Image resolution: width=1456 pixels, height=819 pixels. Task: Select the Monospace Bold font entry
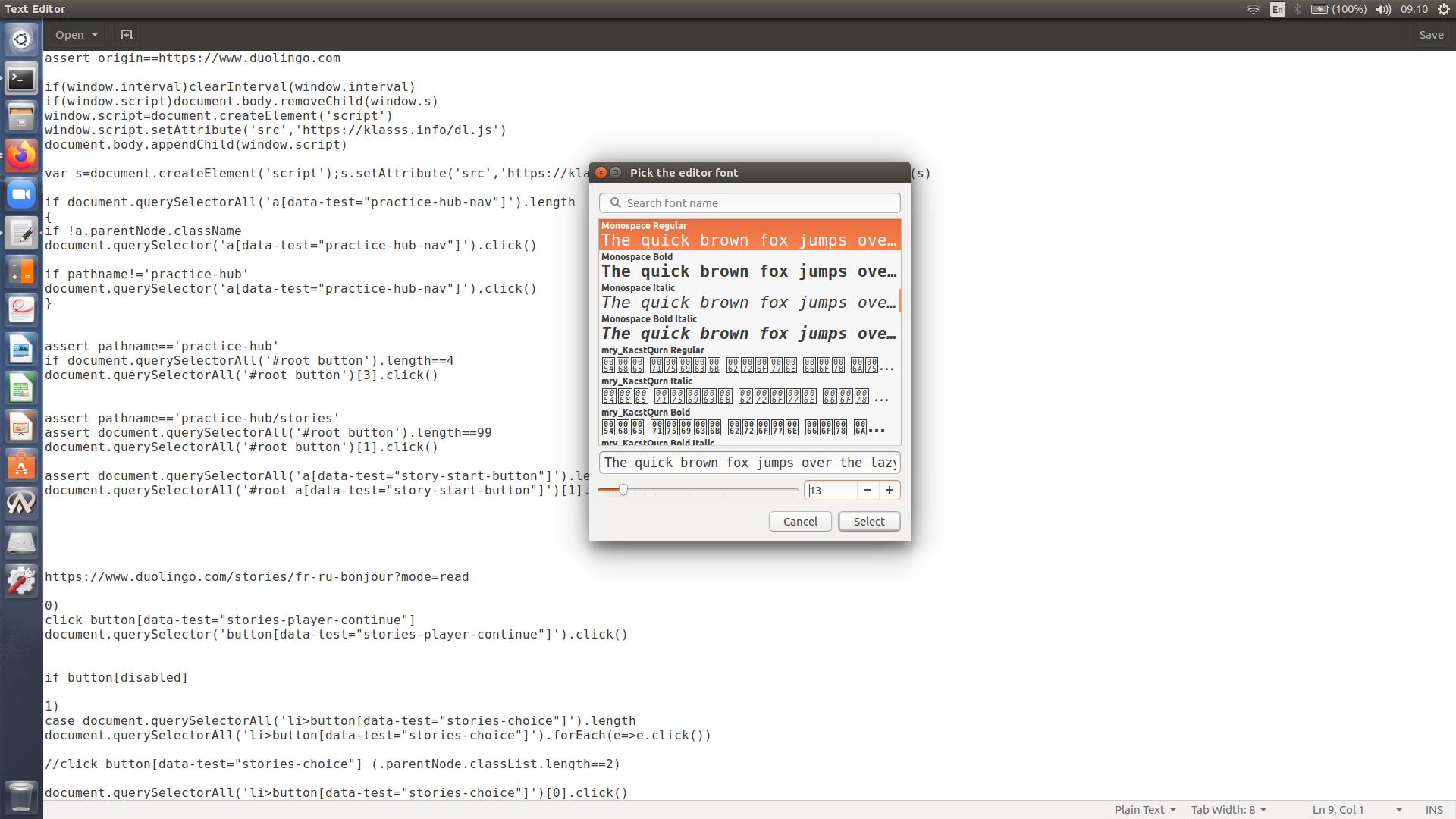749,266
